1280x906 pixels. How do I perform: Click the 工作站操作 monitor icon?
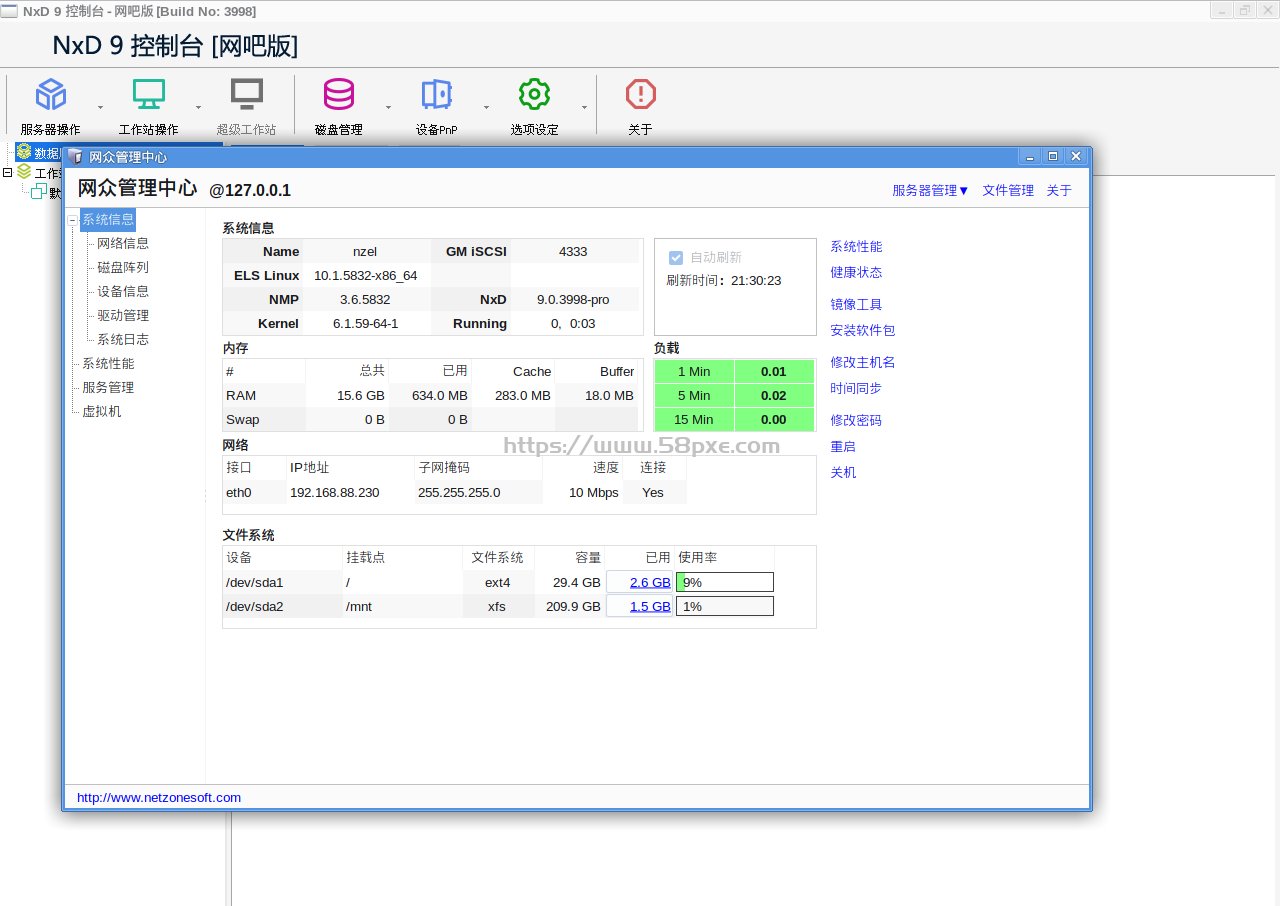(149, 95)
